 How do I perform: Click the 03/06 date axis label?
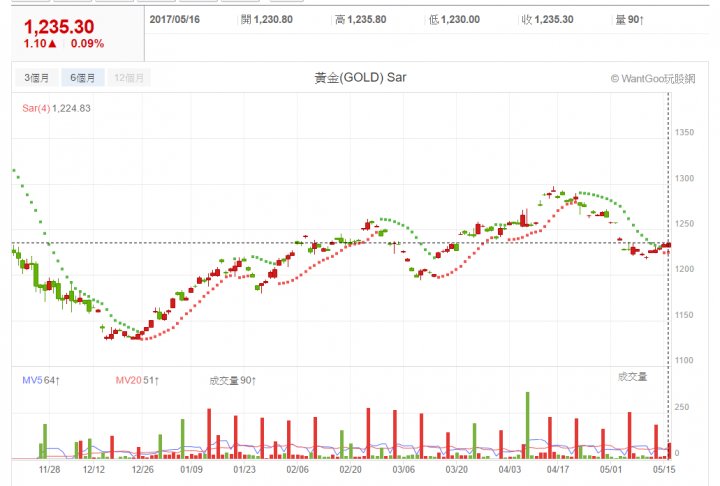coord(404,469)
